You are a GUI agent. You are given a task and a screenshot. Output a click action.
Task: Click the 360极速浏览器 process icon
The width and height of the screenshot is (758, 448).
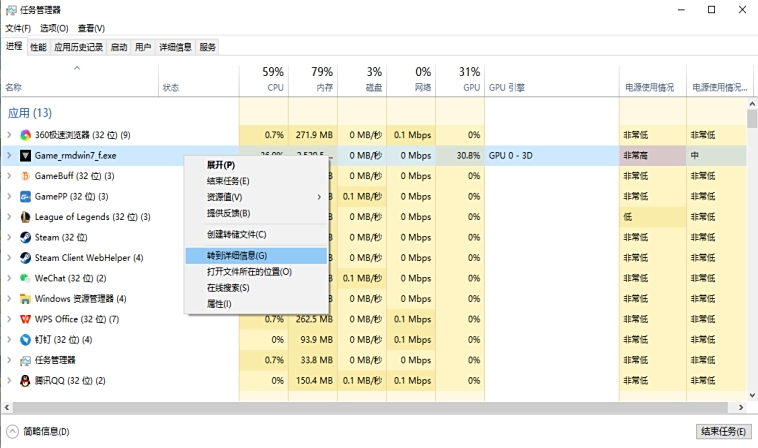coord(26,135)
